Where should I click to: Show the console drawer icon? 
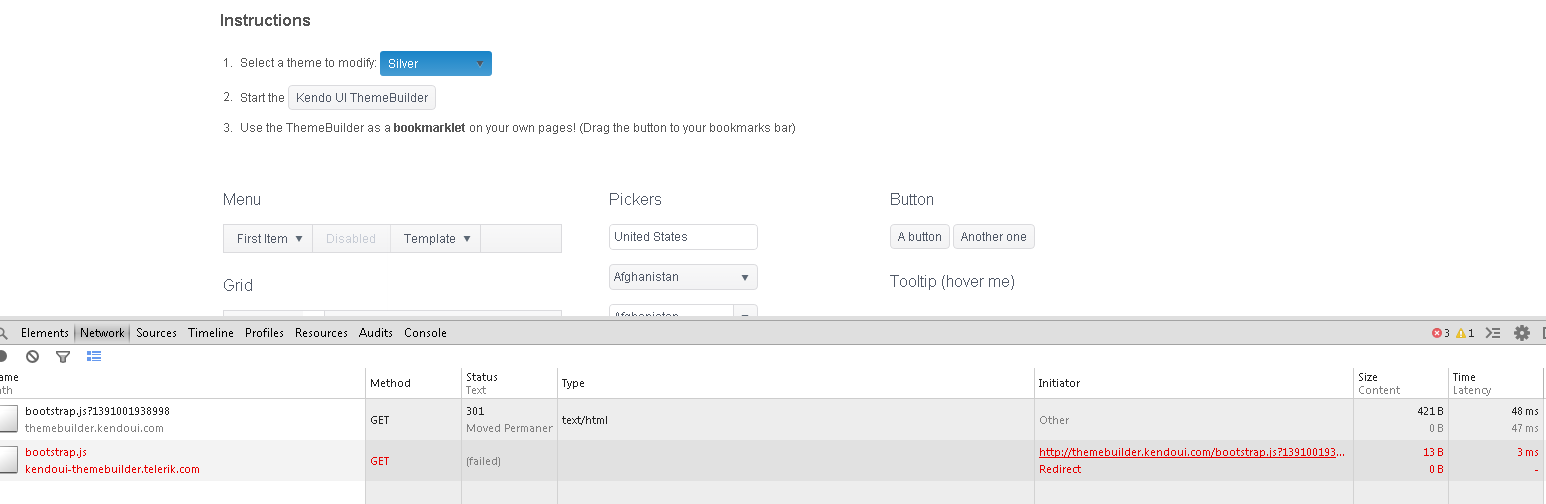1493,333
